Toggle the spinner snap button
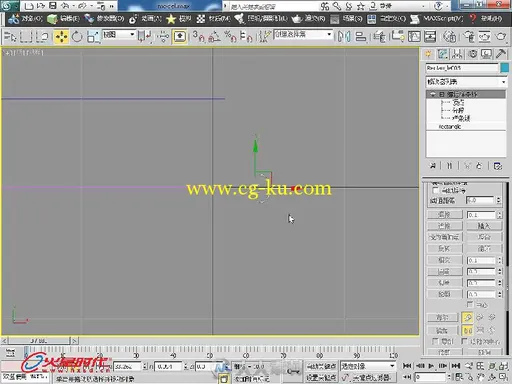This screenshot has height=384, width=512. [246, 37]
